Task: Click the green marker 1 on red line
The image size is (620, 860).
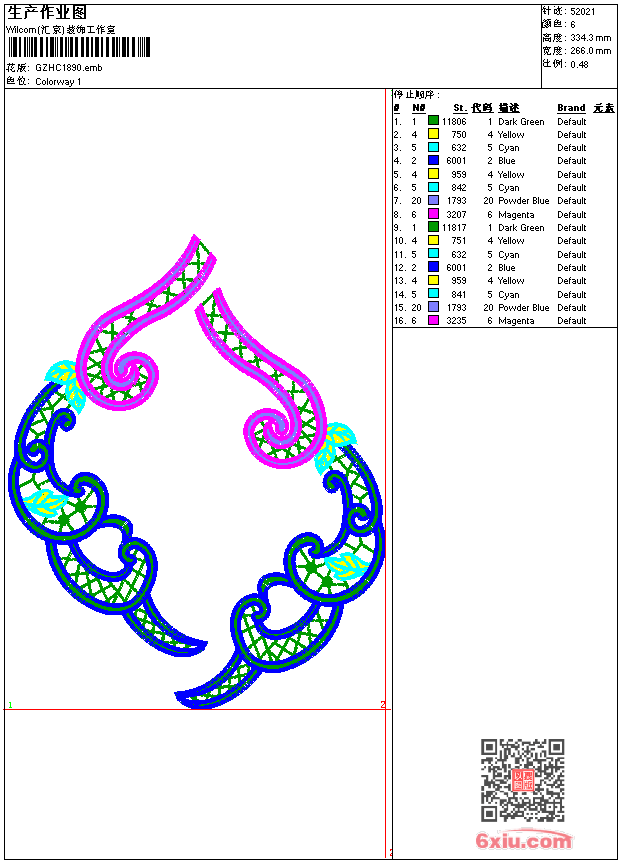Action: click(10, 705)
